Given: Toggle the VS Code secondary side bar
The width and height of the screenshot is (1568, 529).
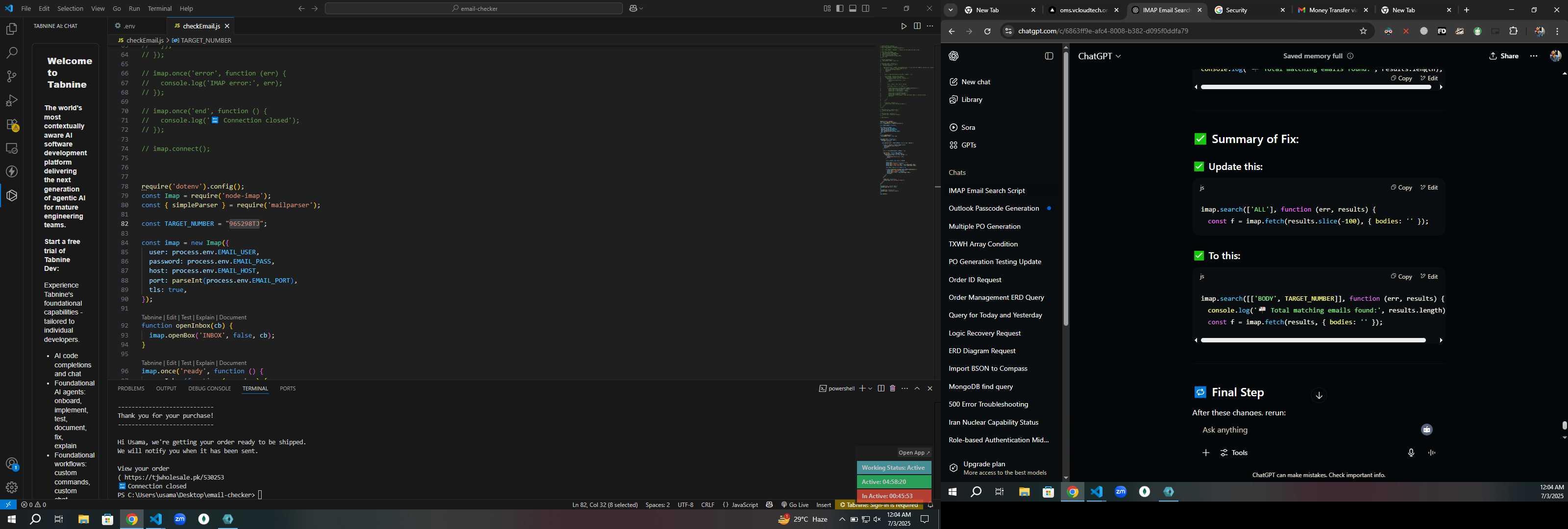Looking at the screenshot, I should 865,8.
